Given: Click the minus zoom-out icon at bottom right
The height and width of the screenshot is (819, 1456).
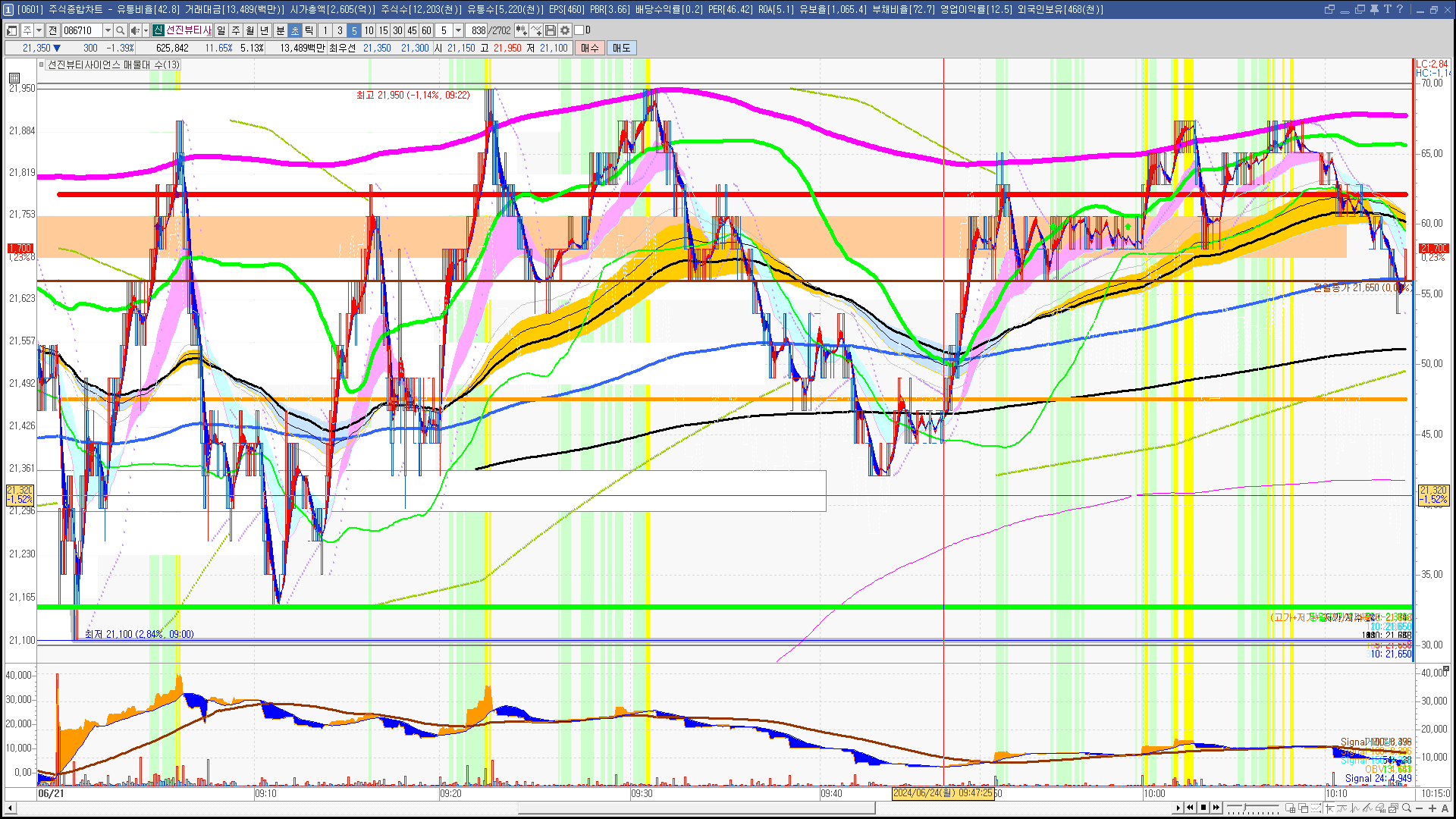Looking at the screenshot, I should (1420, 808).
